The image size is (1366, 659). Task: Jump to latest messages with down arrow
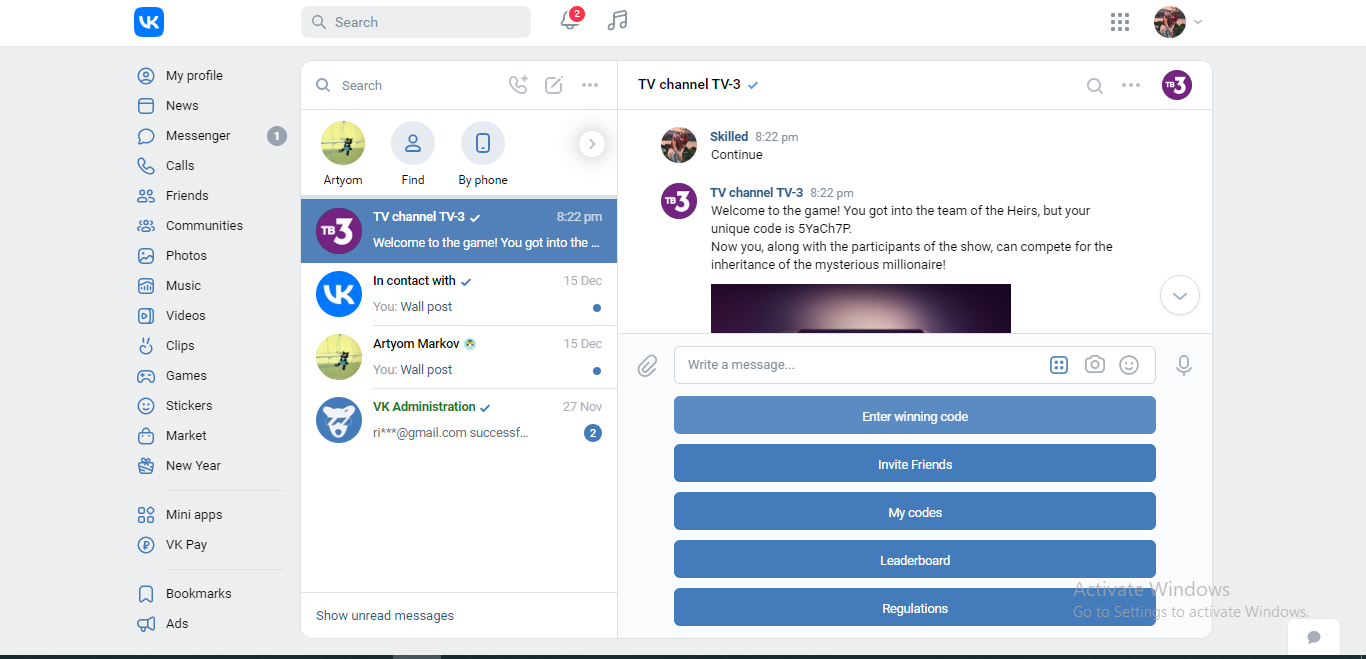[x=1180, y=295]
